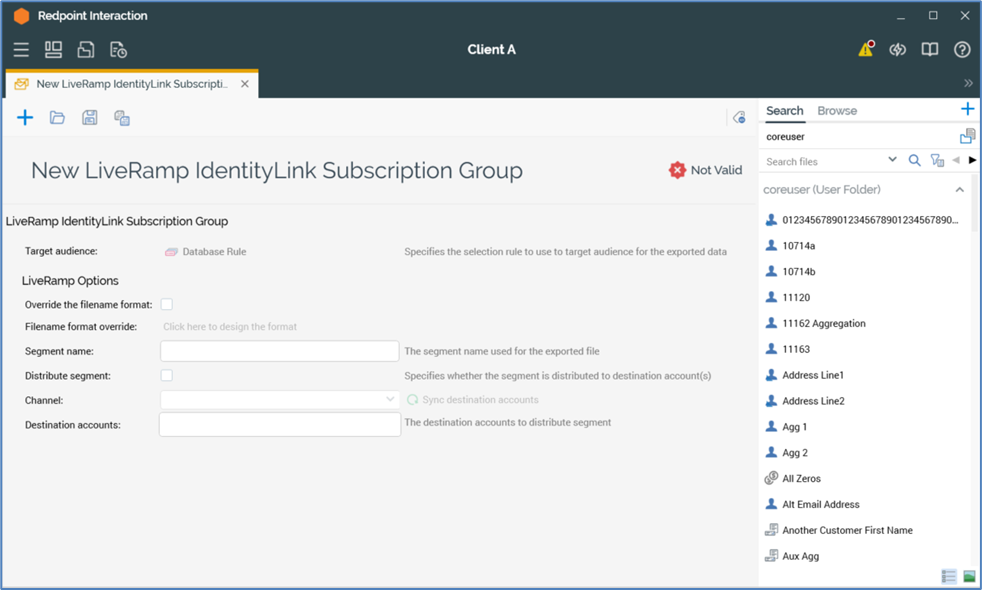The image size is (982, 590).
Task: Open the help question mark icon
Action: (962, 50)
